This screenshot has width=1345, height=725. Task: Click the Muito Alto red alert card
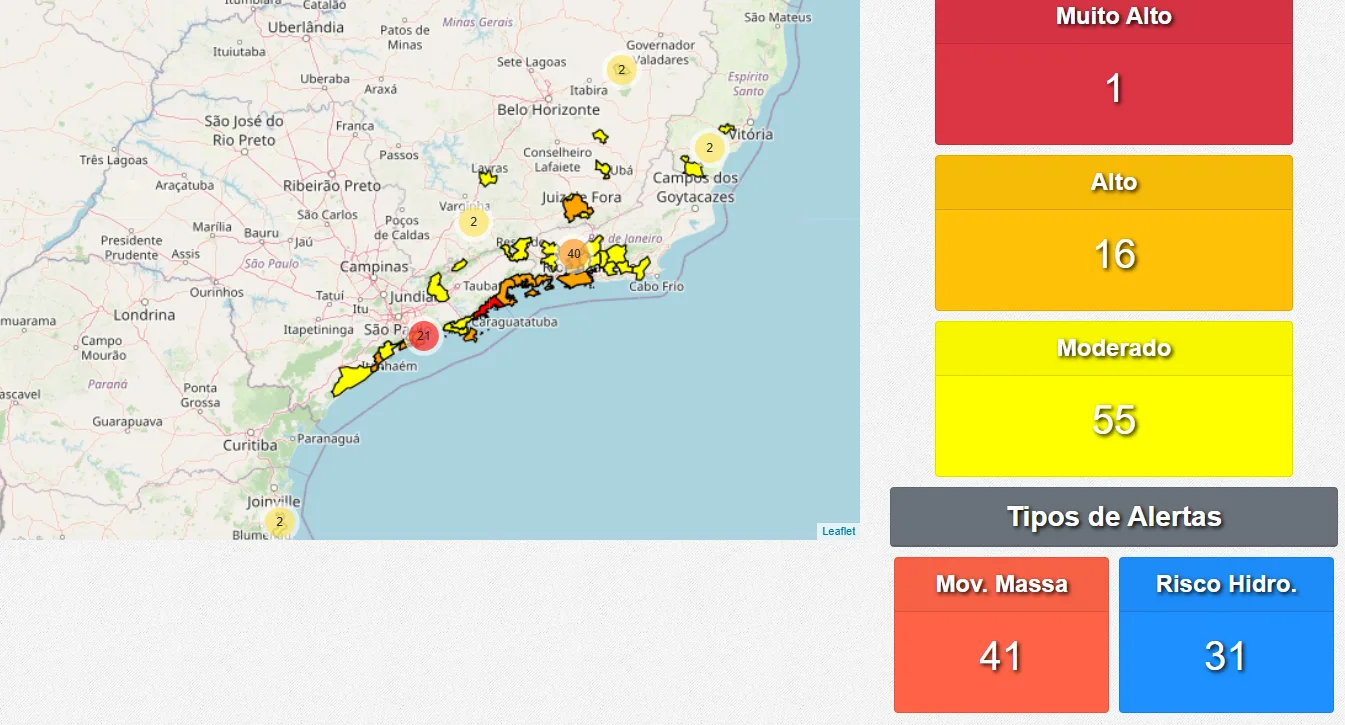[1114, 72]
